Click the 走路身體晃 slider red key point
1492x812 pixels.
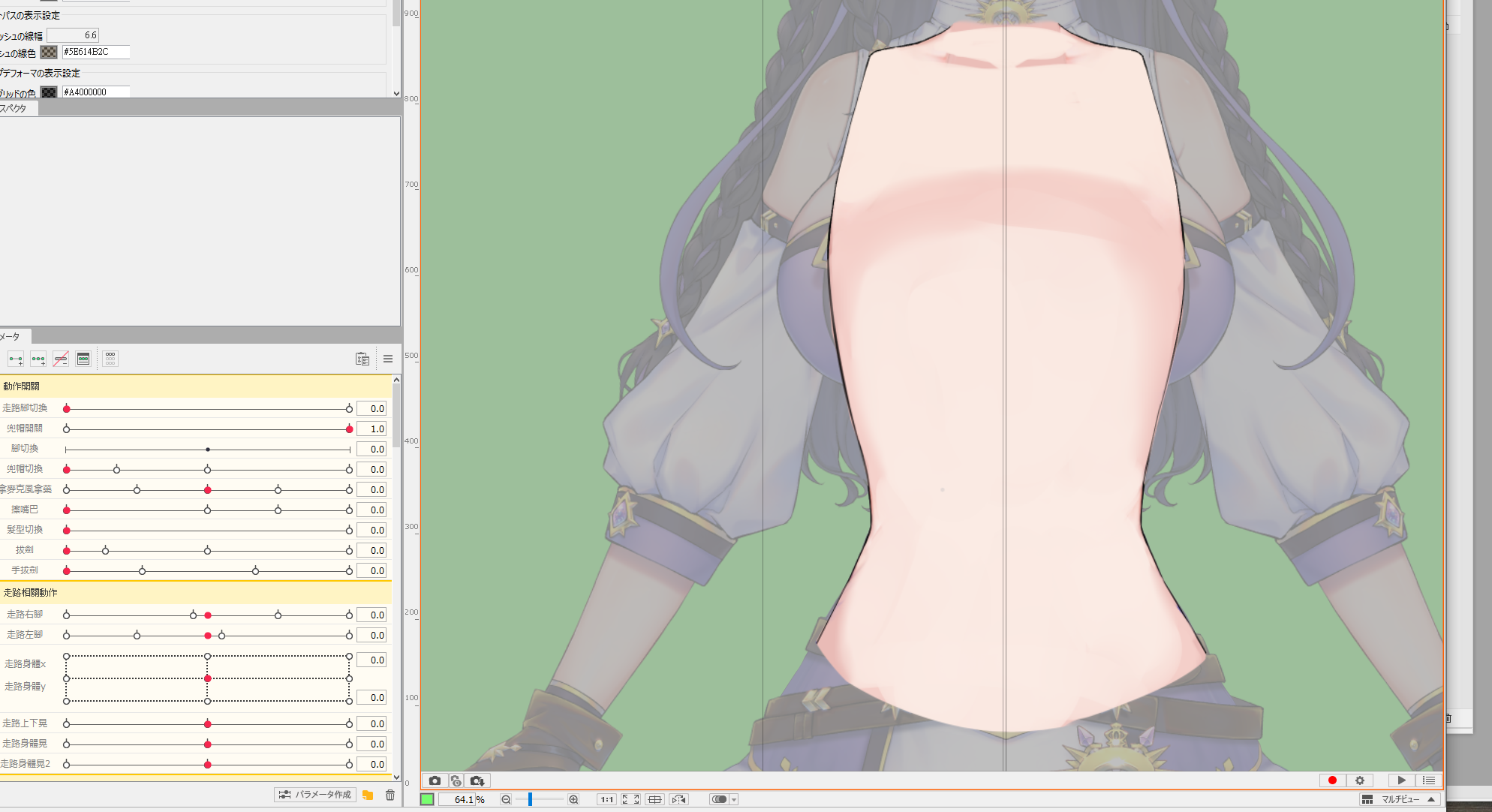pos(208,744)
